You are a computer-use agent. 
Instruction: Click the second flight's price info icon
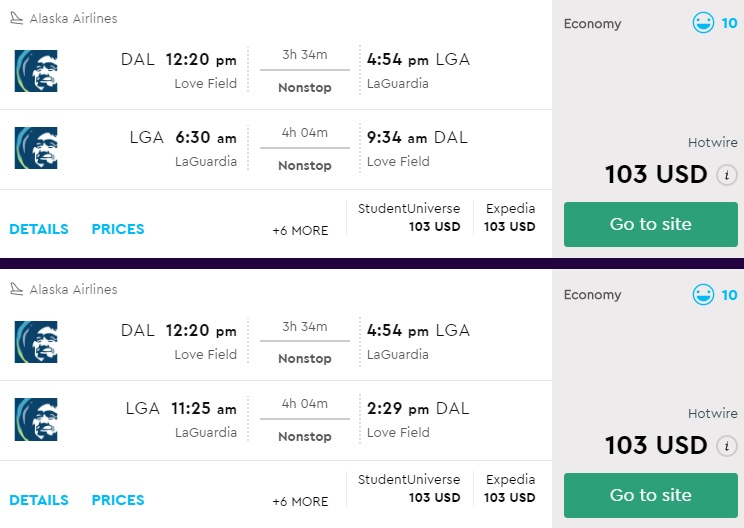tap(727, 446)
